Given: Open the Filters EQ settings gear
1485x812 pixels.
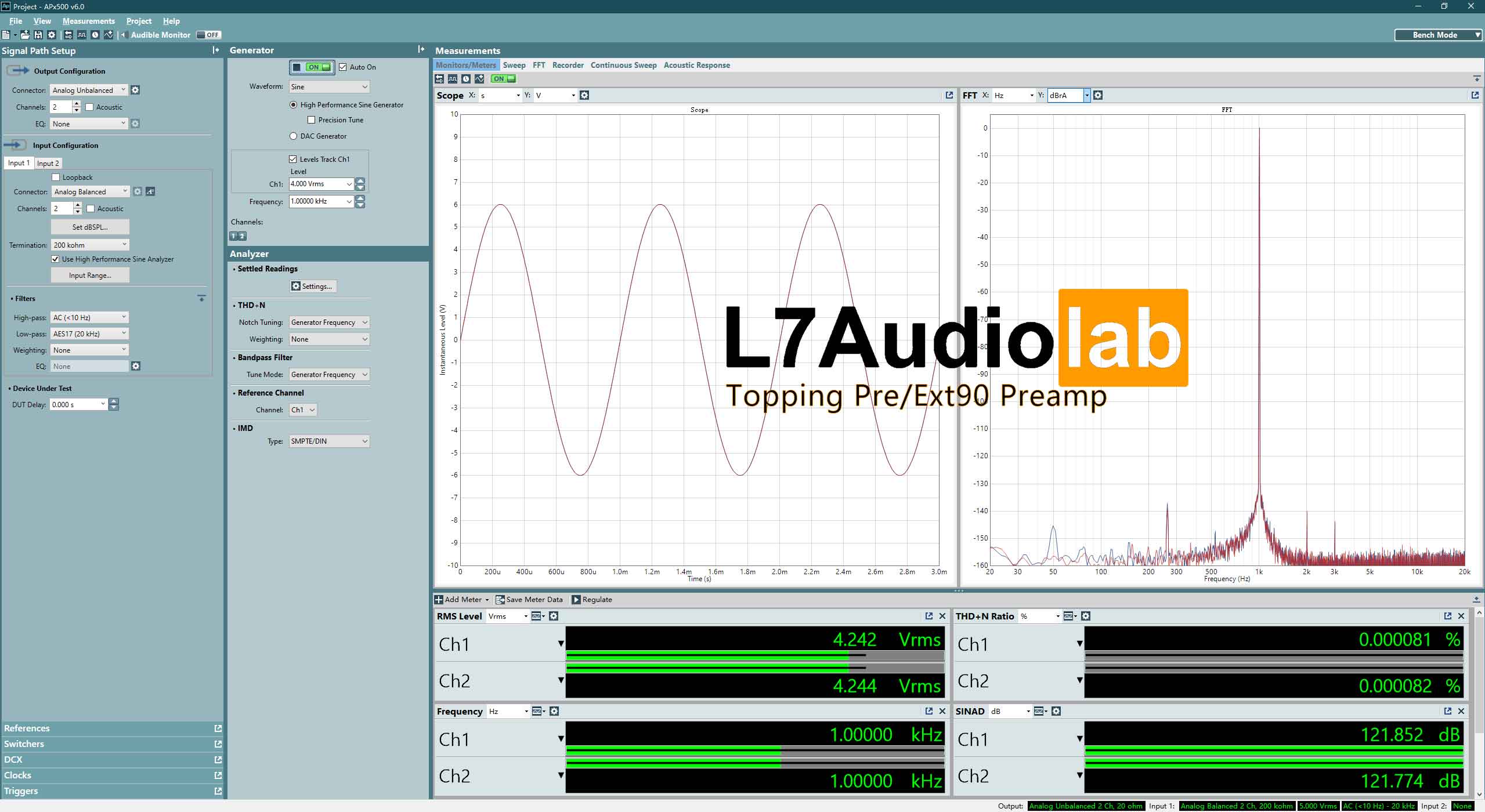Looking at the screenshot, I should (x=136, y=366).
